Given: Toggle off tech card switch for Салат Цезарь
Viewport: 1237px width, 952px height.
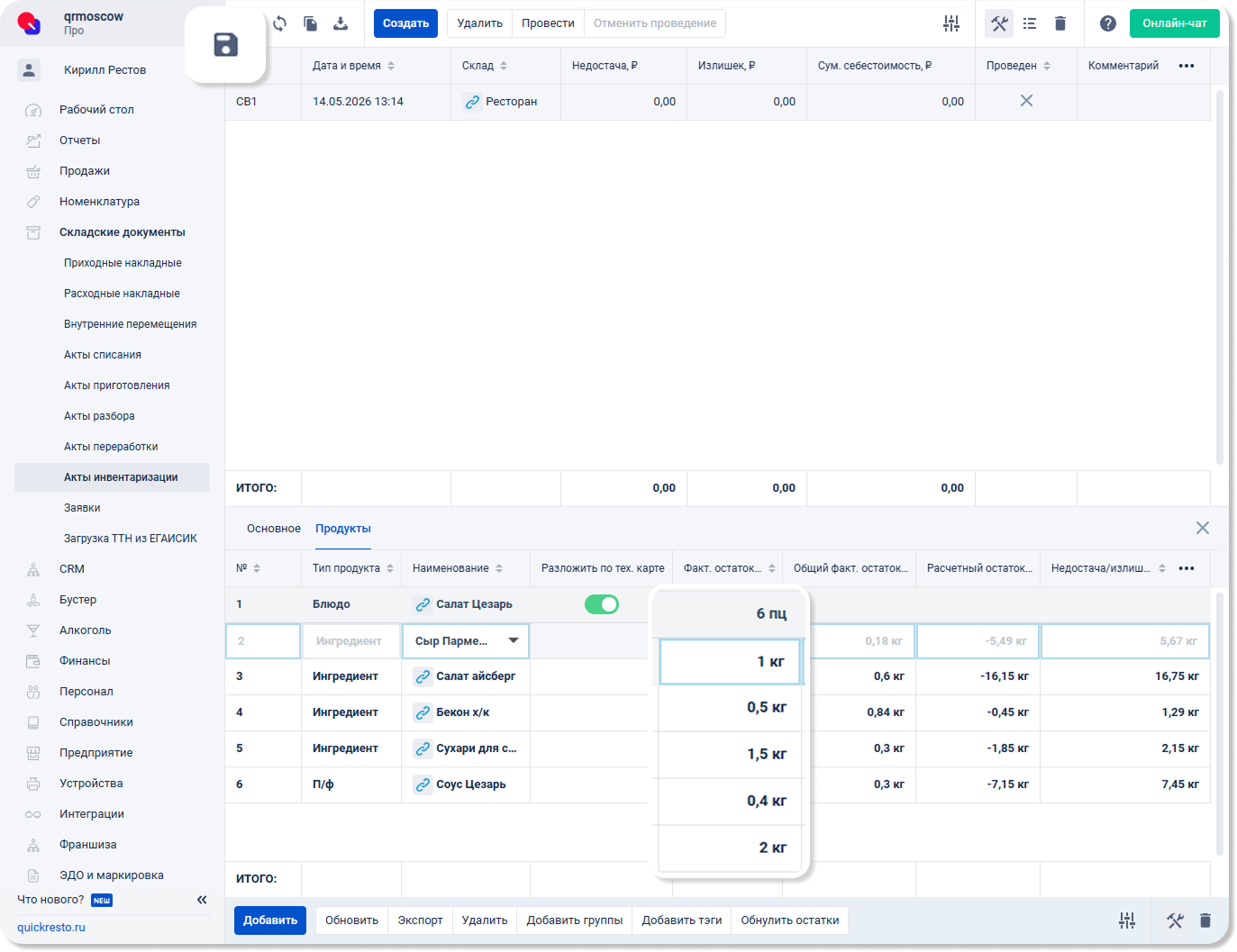Looking at the screenshot, I should (602, 604).
